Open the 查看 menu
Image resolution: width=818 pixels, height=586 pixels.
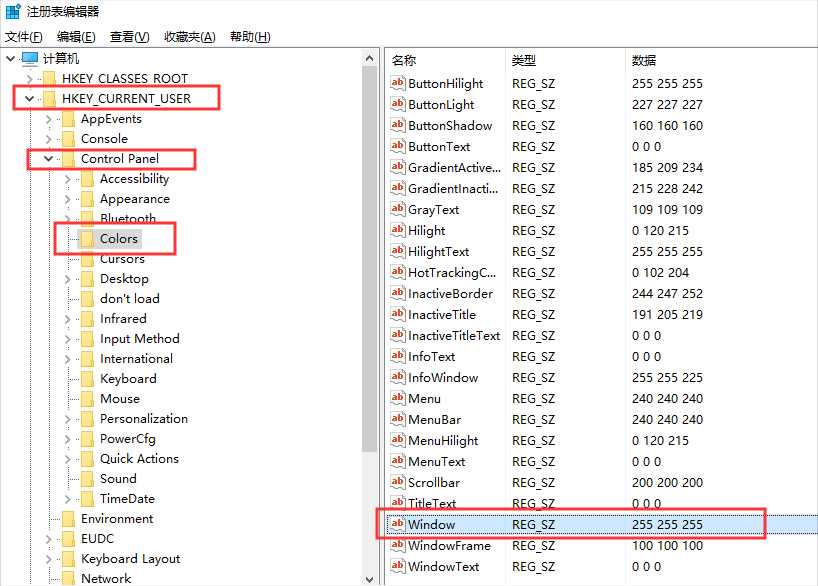tap(131, 36)
